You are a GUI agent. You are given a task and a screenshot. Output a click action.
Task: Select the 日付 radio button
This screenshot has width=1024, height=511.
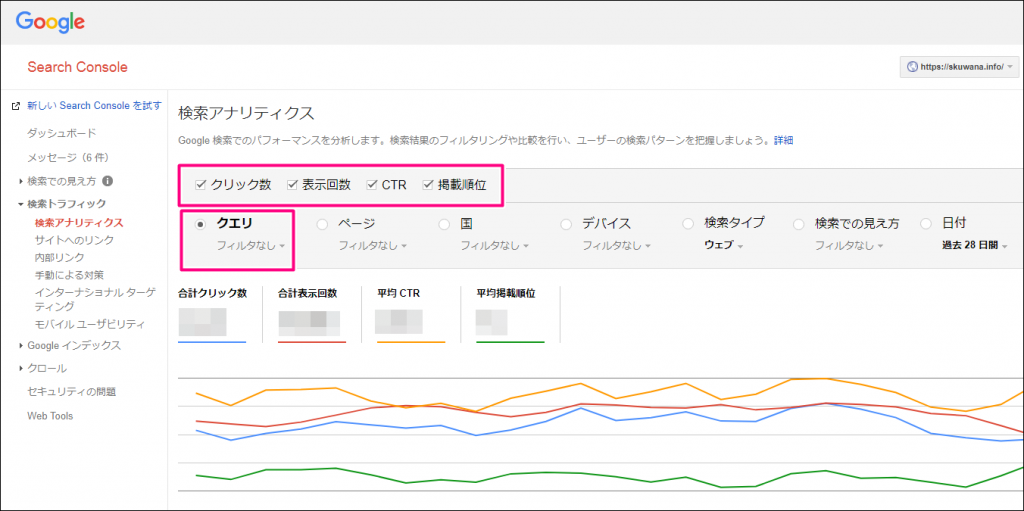[925, 224]
